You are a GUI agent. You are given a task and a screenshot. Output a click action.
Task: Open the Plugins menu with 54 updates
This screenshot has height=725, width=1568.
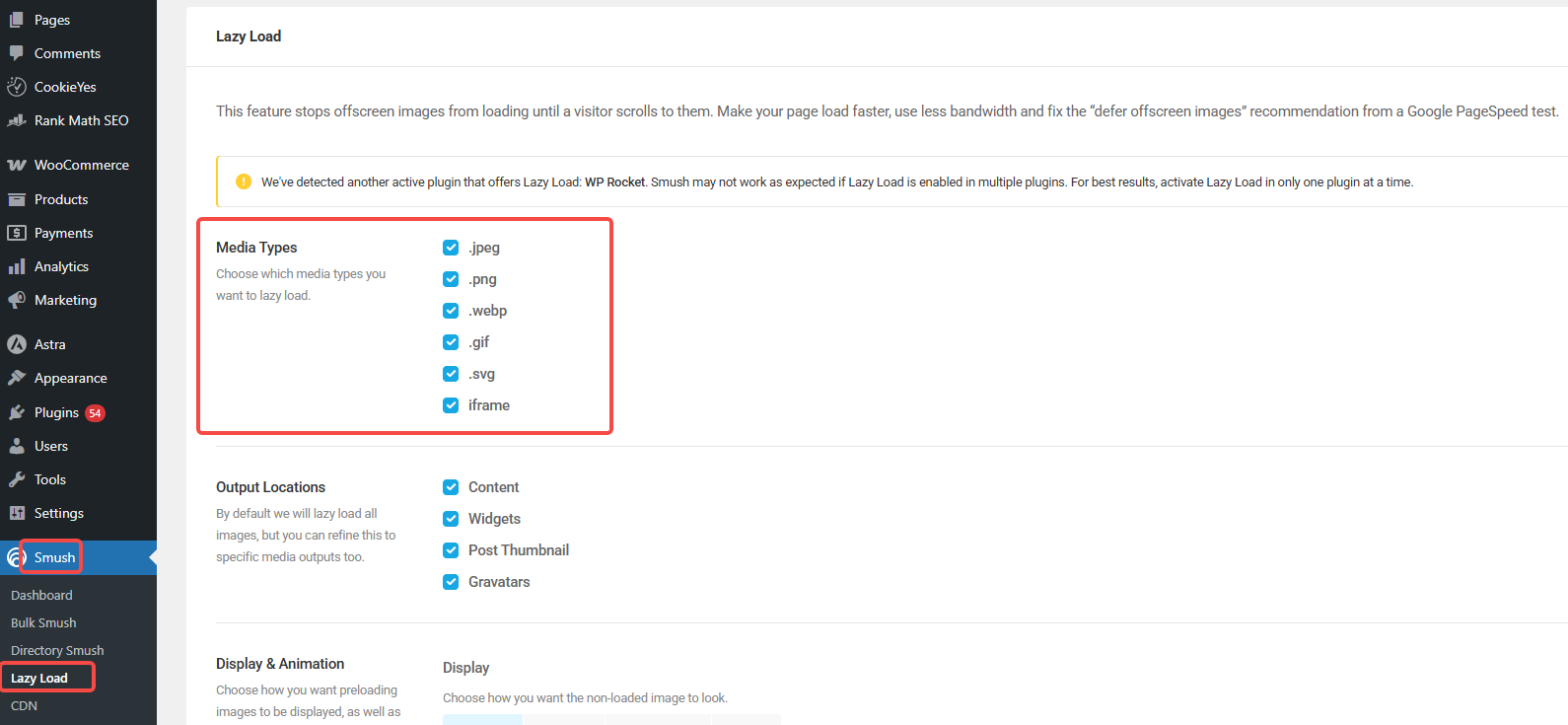pyautogui.click(x=56, y=412)
